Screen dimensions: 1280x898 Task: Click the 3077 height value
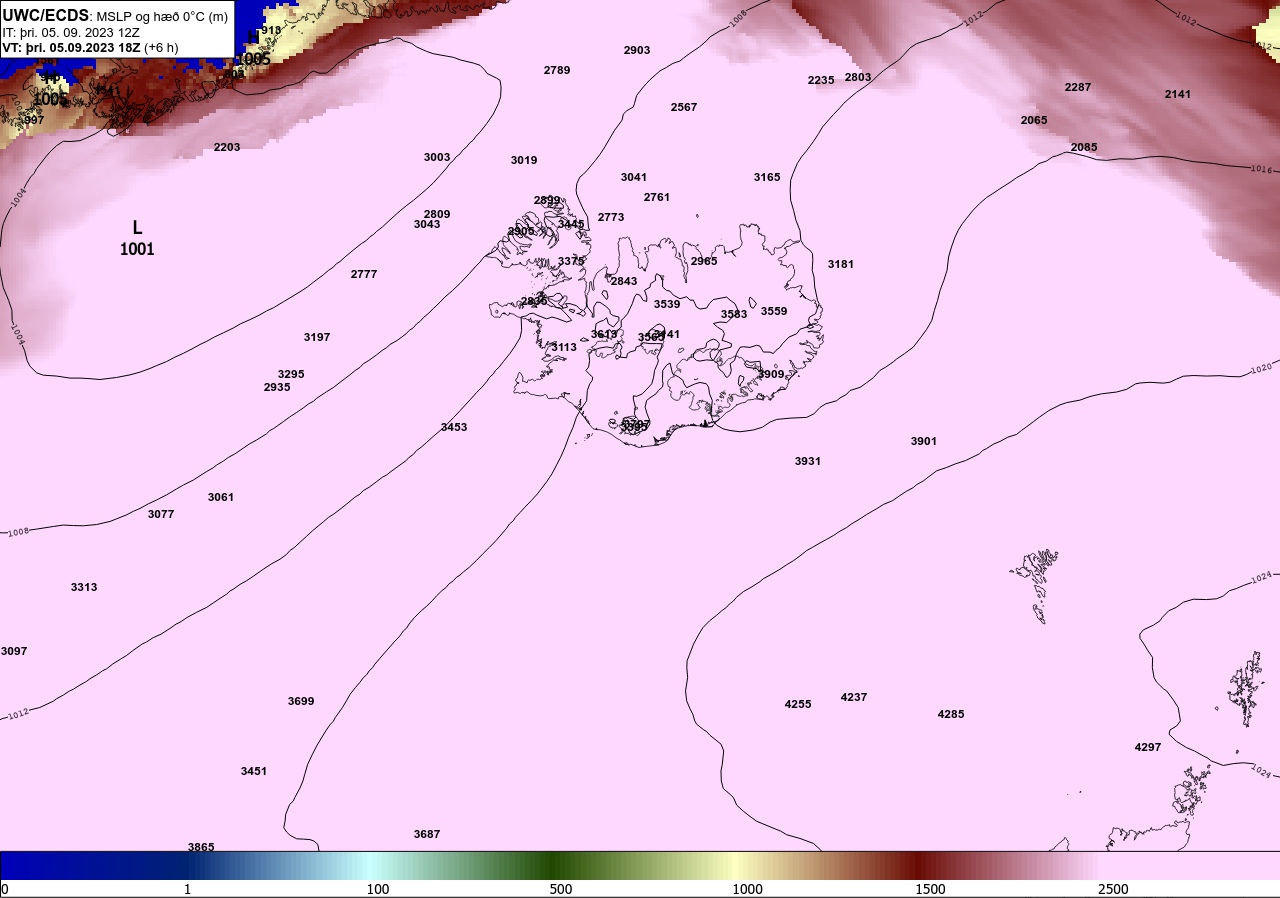point(161,514)
